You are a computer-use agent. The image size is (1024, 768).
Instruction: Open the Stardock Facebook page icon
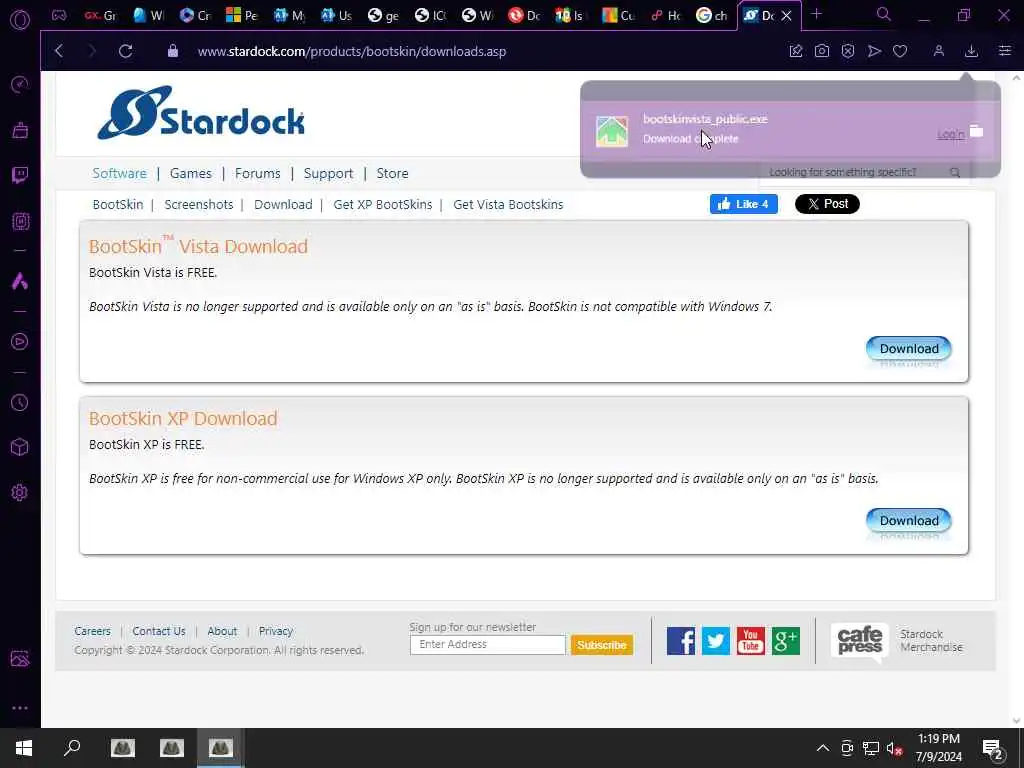click(x=680, y=641)
